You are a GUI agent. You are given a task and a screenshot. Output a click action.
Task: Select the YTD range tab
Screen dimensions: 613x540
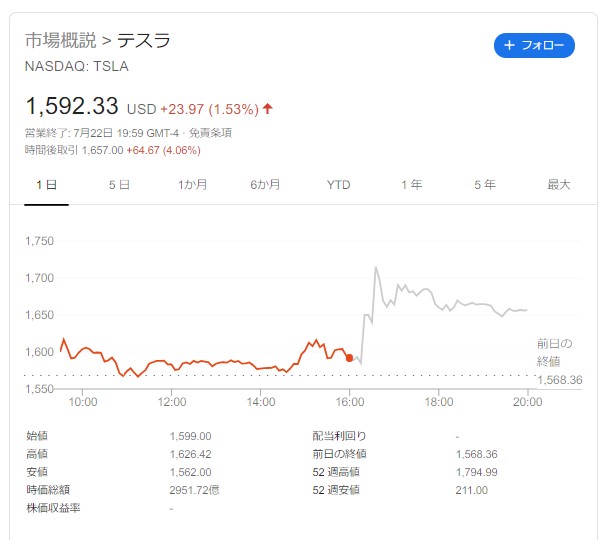click(x=339, y=185)
